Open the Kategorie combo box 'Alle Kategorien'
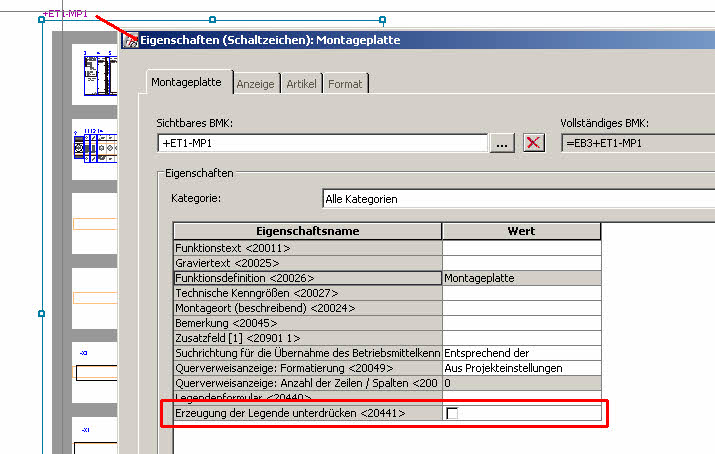The height and width of the screenshot is (454, 715). pyautogui.click(x=518, y=199)
